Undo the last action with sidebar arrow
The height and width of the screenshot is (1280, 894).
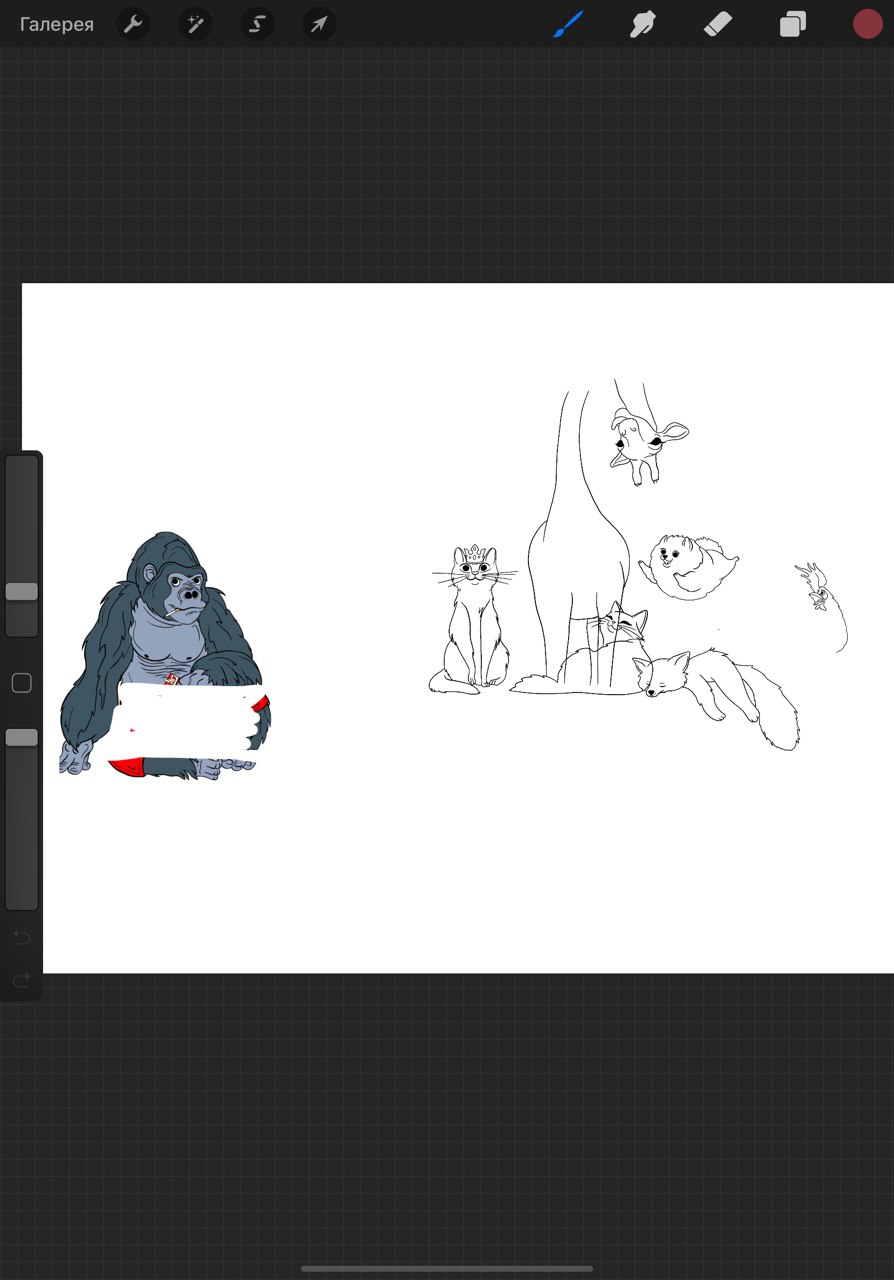coord(21,937)
